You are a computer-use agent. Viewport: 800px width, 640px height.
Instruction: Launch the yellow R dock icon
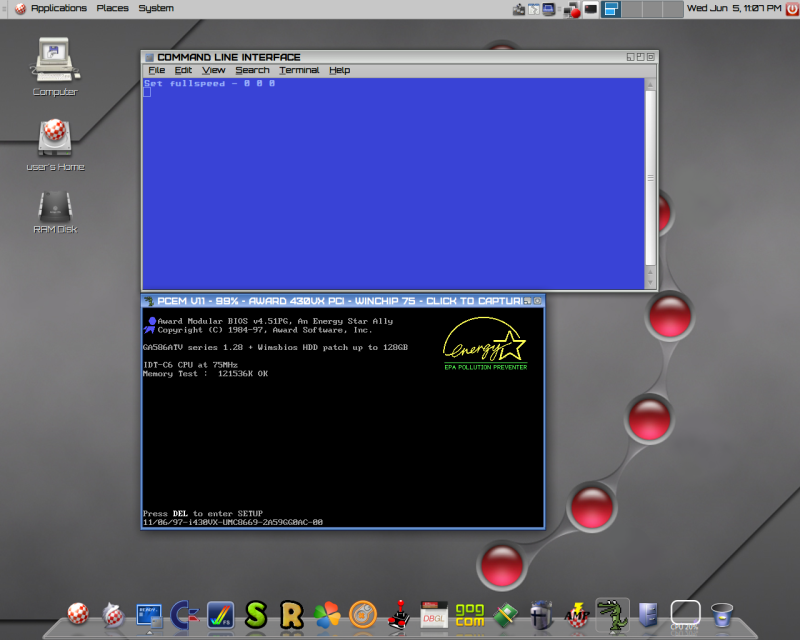click(291, 614)
